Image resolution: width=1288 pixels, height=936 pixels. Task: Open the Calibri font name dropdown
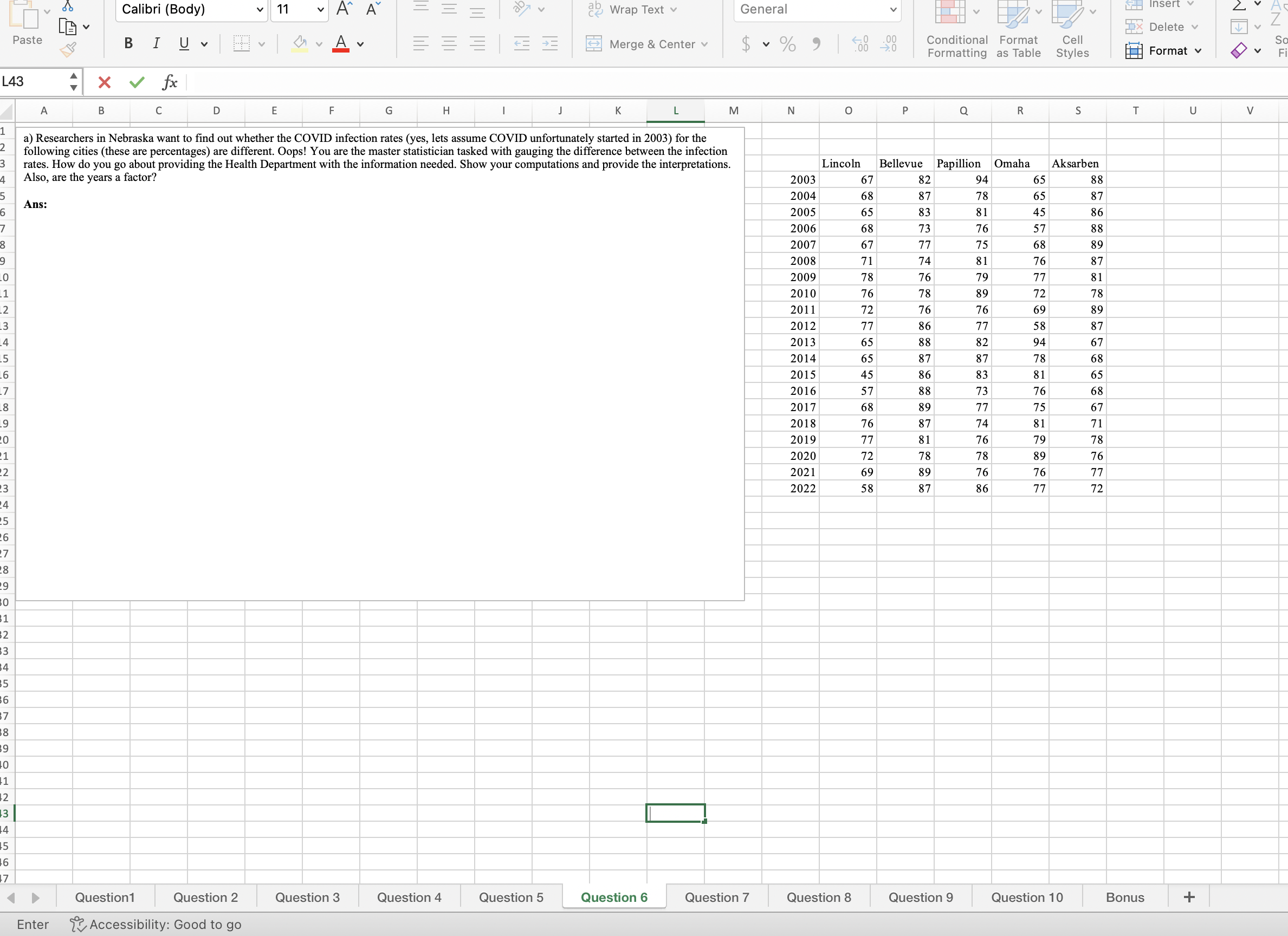pyautogui.click(x=260, y=10)
